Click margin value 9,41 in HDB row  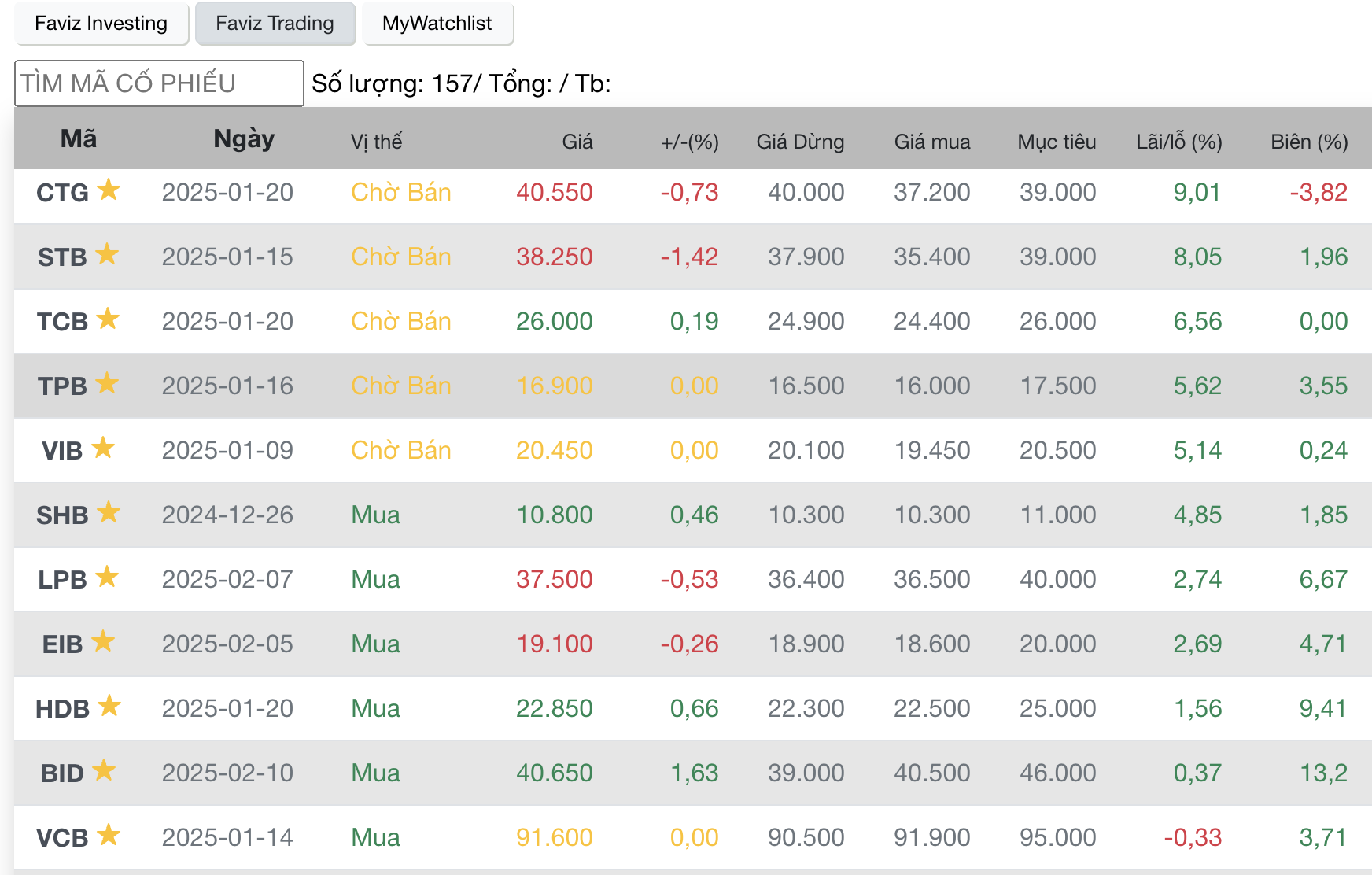coord(1324,709)
